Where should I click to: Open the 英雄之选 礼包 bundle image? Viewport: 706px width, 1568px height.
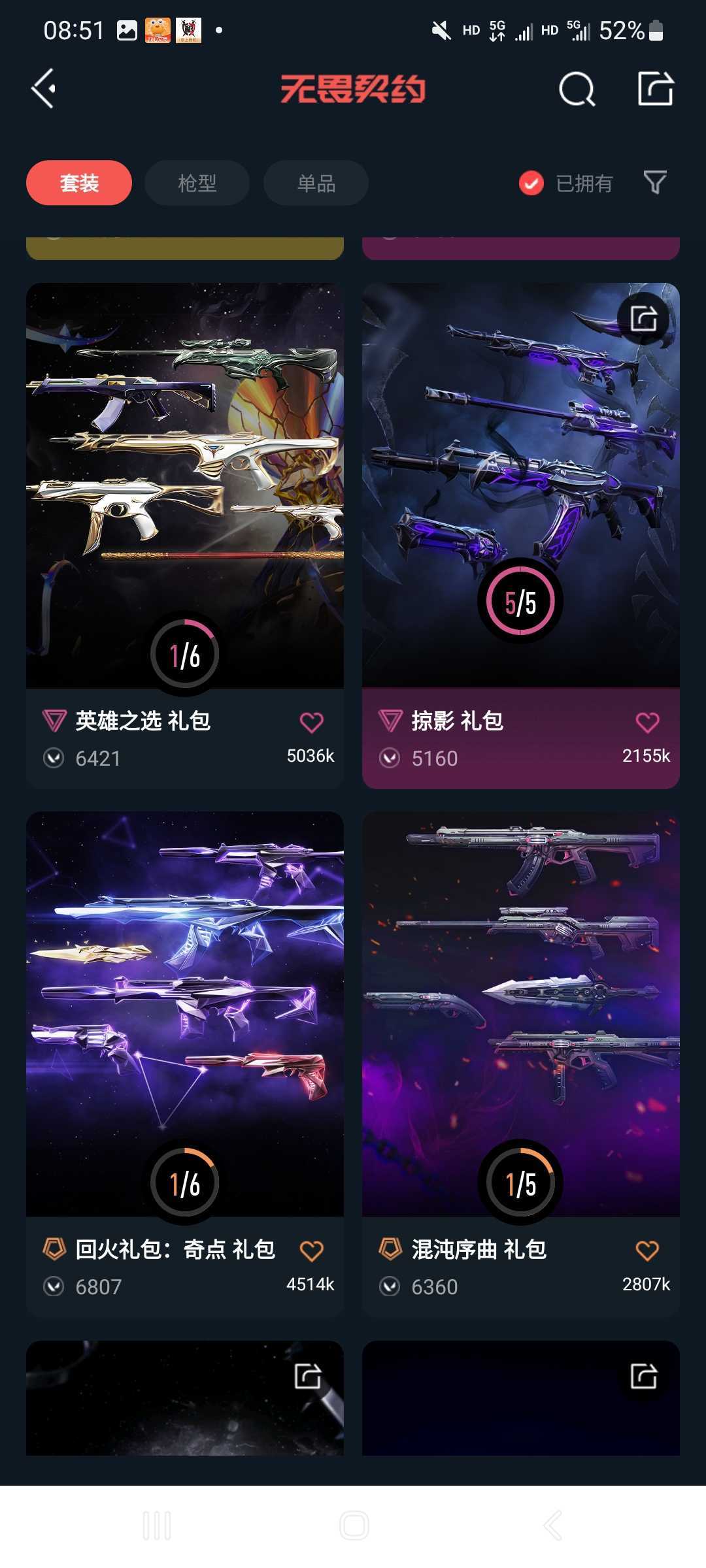pyautogui.click(x=185, y=485)
